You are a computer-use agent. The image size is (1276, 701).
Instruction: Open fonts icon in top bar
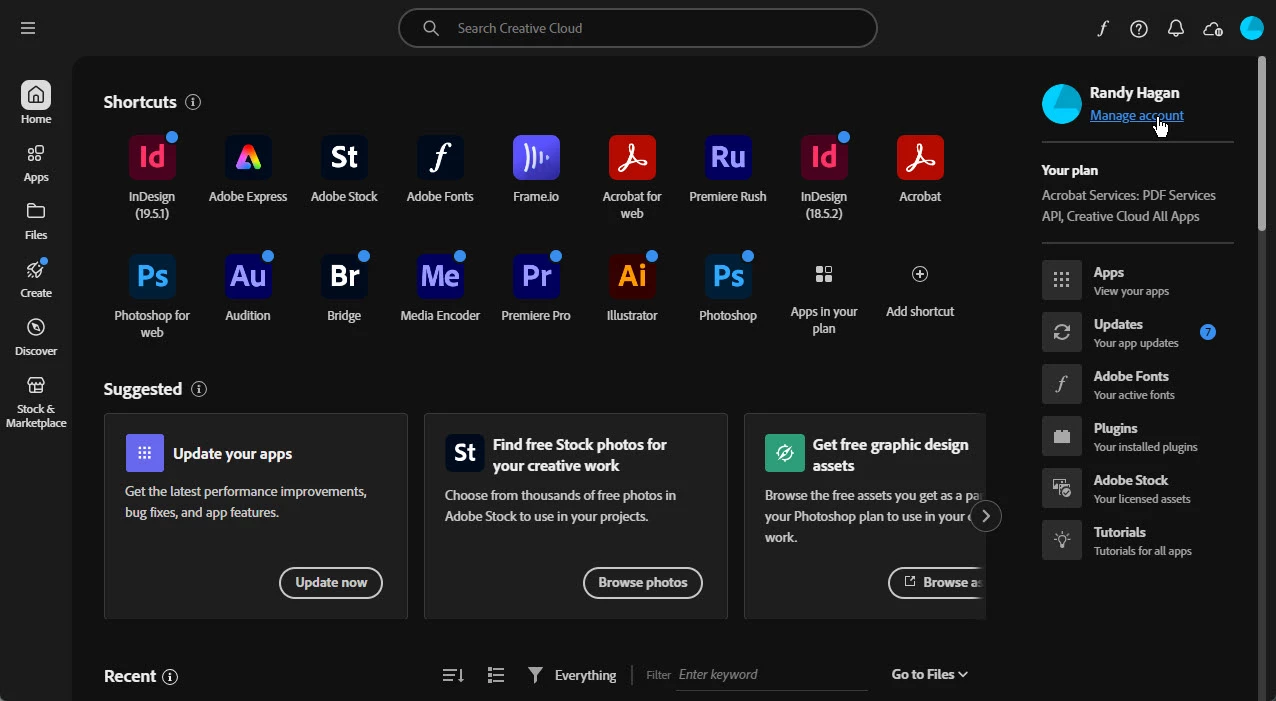click(1102, 28)
